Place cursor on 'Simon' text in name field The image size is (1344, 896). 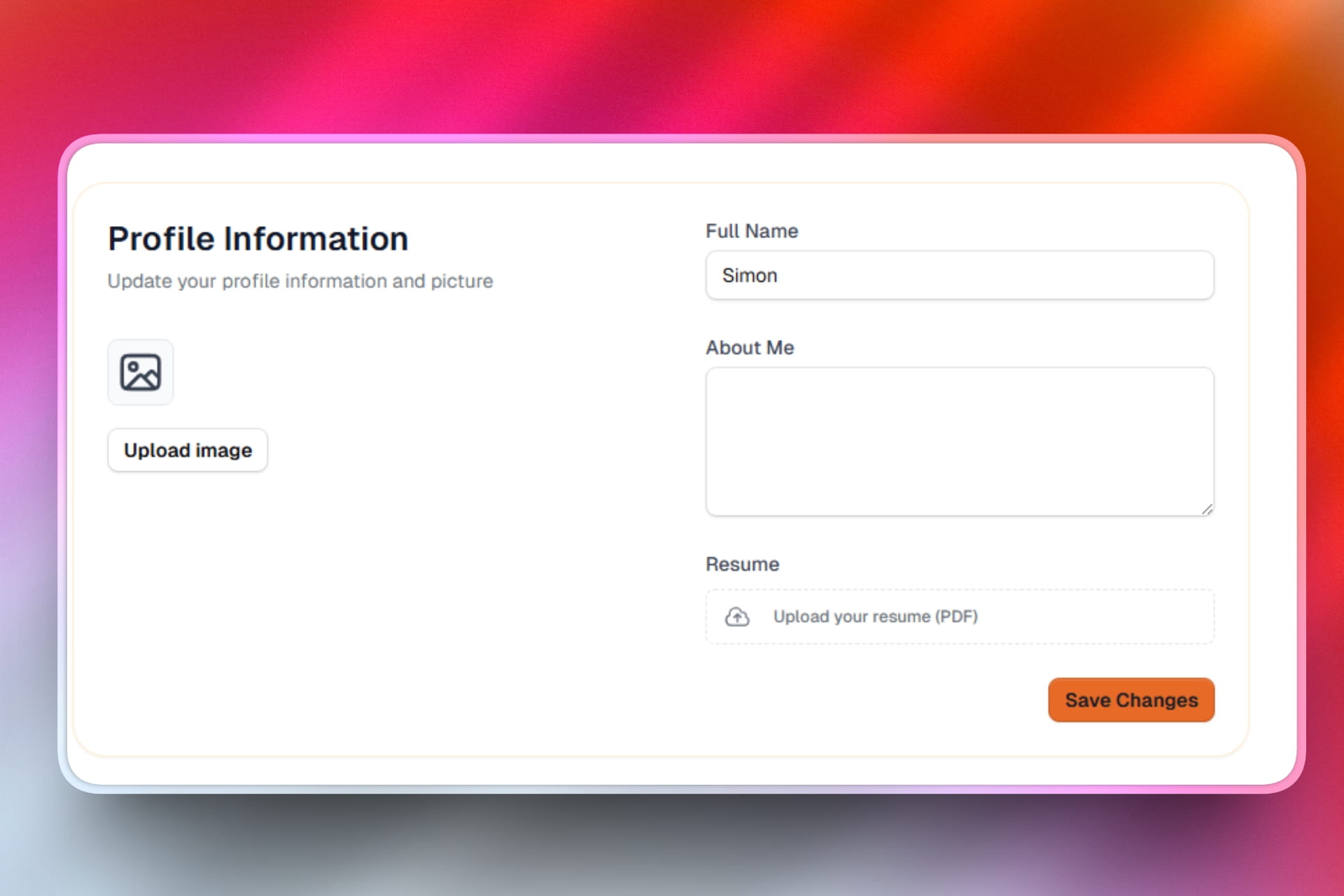(749, 276)
